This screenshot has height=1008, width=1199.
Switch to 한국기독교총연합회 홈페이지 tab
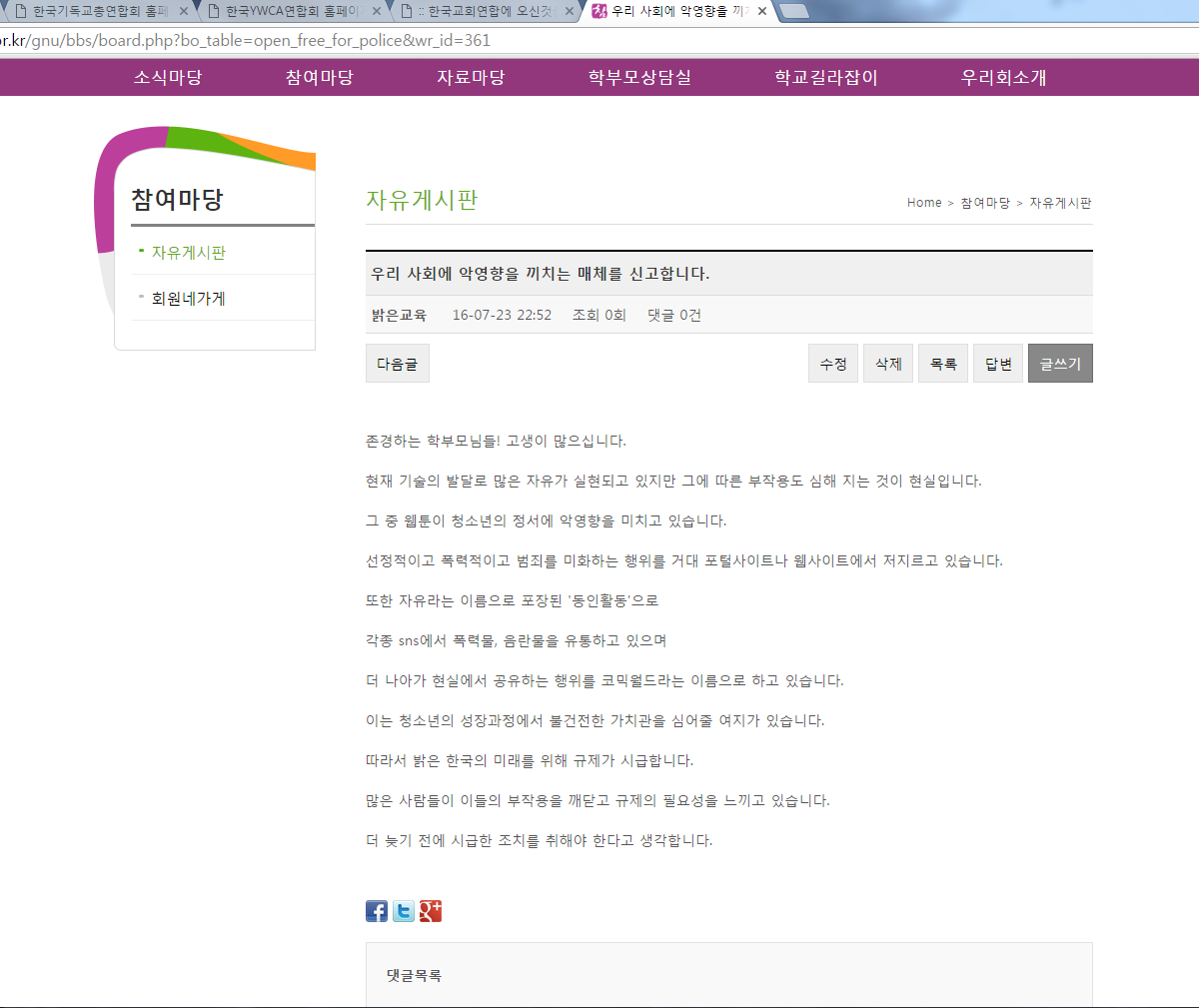[97, 12]
